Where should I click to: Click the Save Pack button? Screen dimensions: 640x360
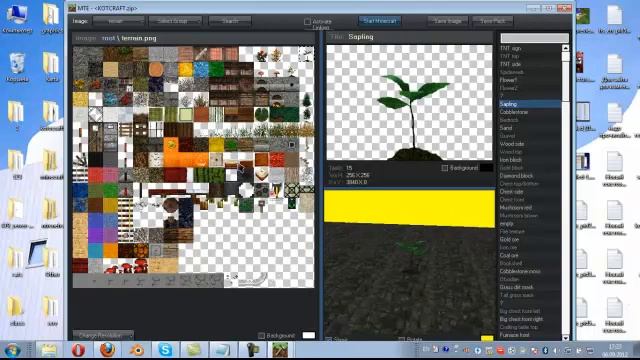tap(493, 21)
